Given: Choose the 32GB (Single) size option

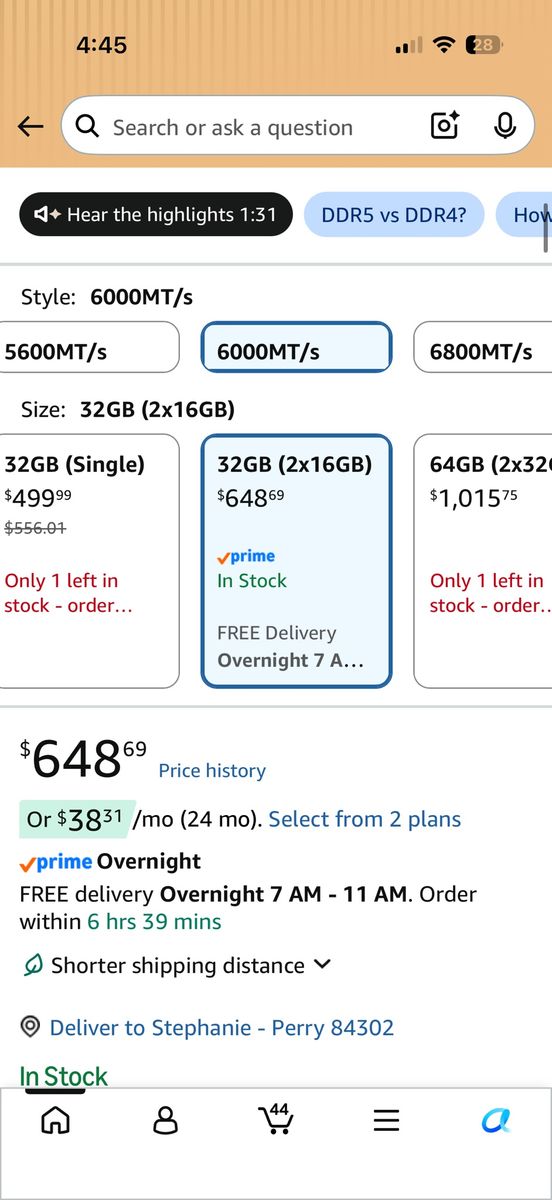Looking at the screenshot, I should 89,561.
